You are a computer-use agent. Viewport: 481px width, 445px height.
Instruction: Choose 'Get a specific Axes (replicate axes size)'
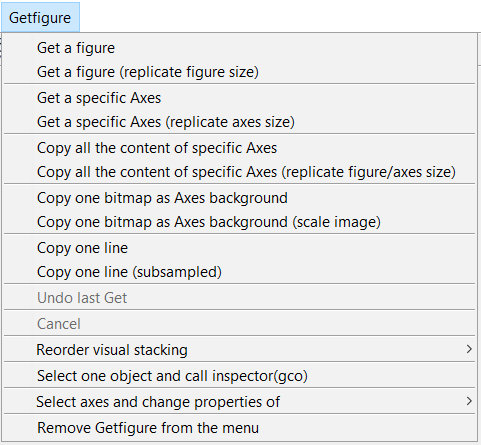click(240, 122)
